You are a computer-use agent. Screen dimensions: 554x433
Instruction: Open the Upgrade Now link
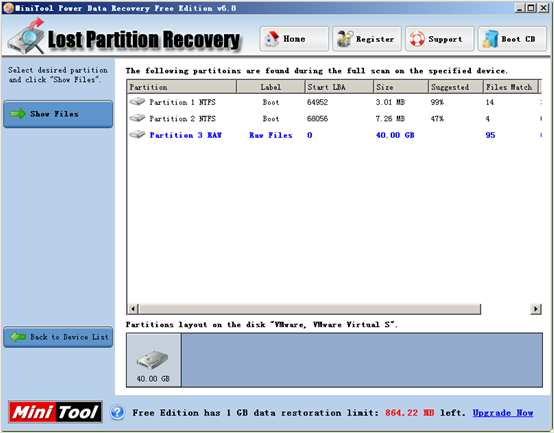click(503, 413)
